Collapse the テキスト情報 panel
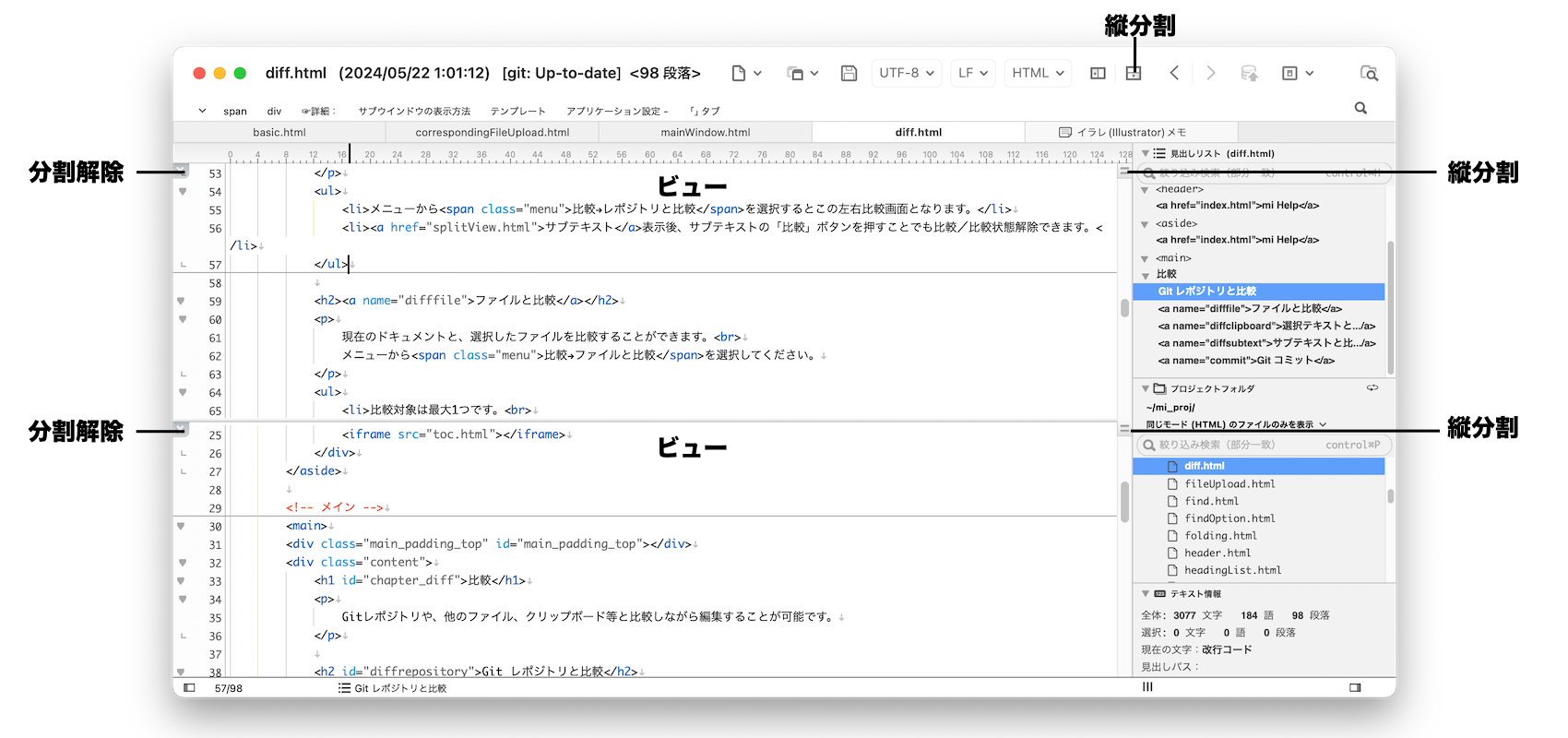The height and width of the screenshot is (738, 1568). tap(1146, 594)
